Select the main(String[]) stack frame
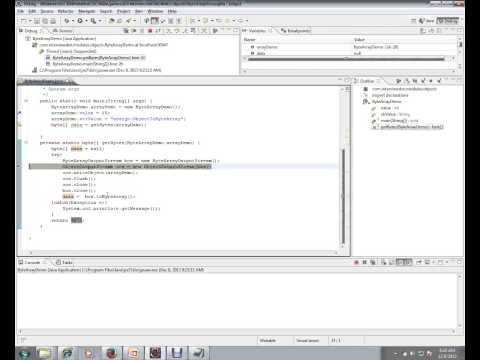The image size is (480, 360). pyautogui.click(x=88, y=64)
